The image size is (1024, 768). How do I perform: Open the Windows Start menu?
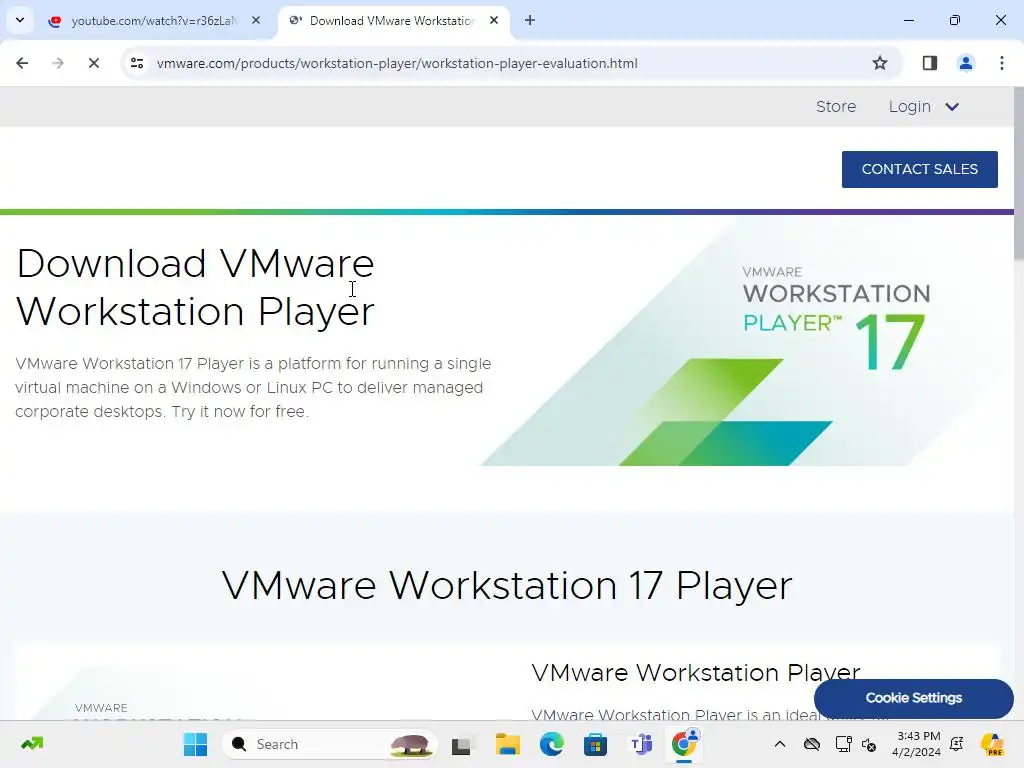click(x=195, y=744)
